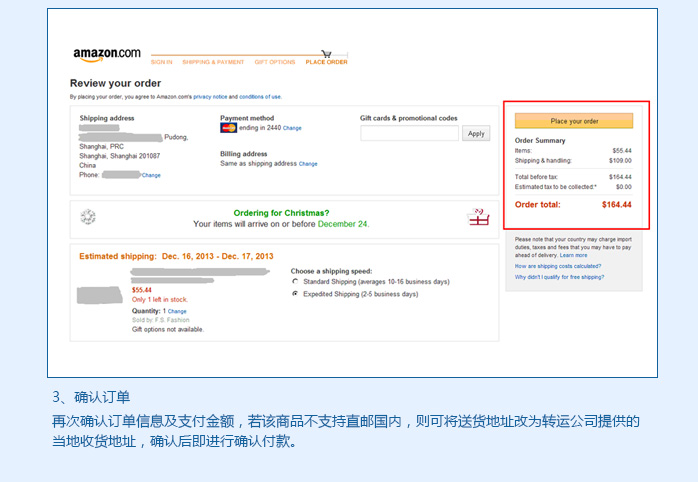Image resolution: width=698 pixels, height=482 pixels.
Task: Click the shopping cart progress icon
Action: (326, 54)
